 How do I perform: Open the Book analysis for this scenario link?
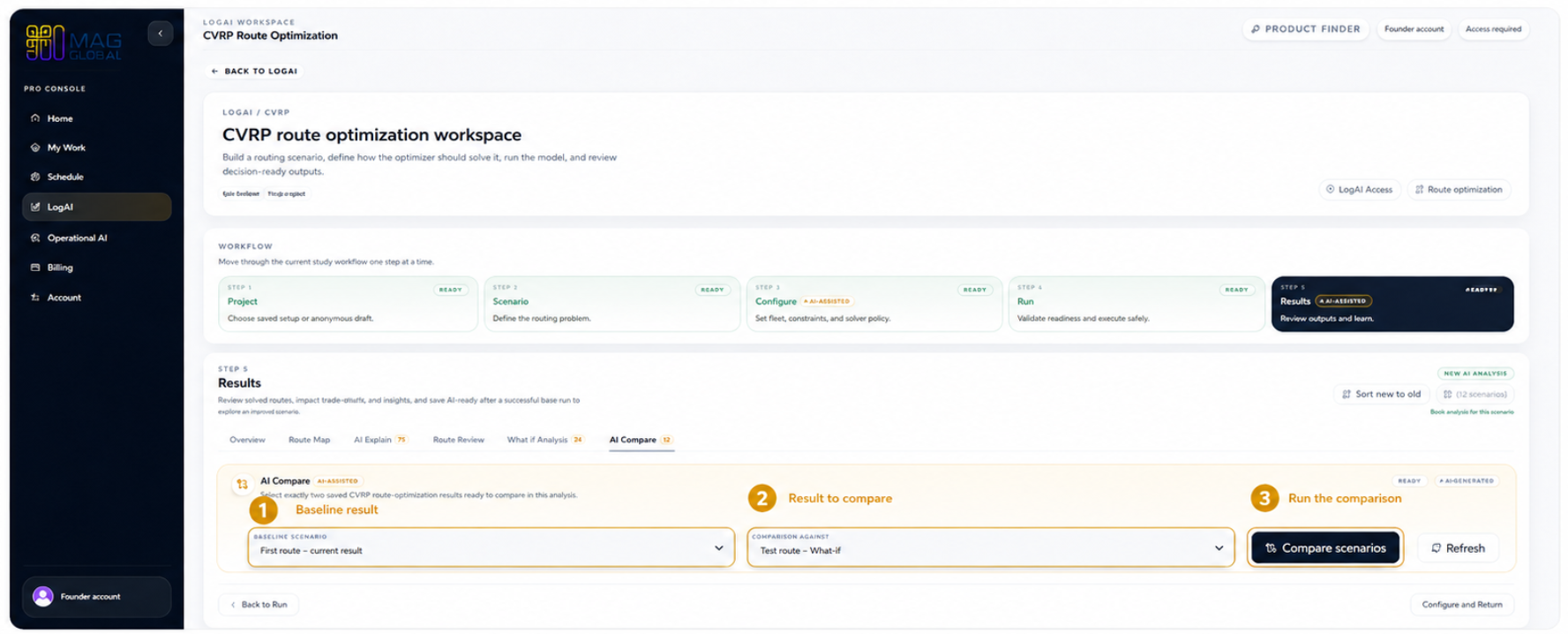pos(1471,412)
